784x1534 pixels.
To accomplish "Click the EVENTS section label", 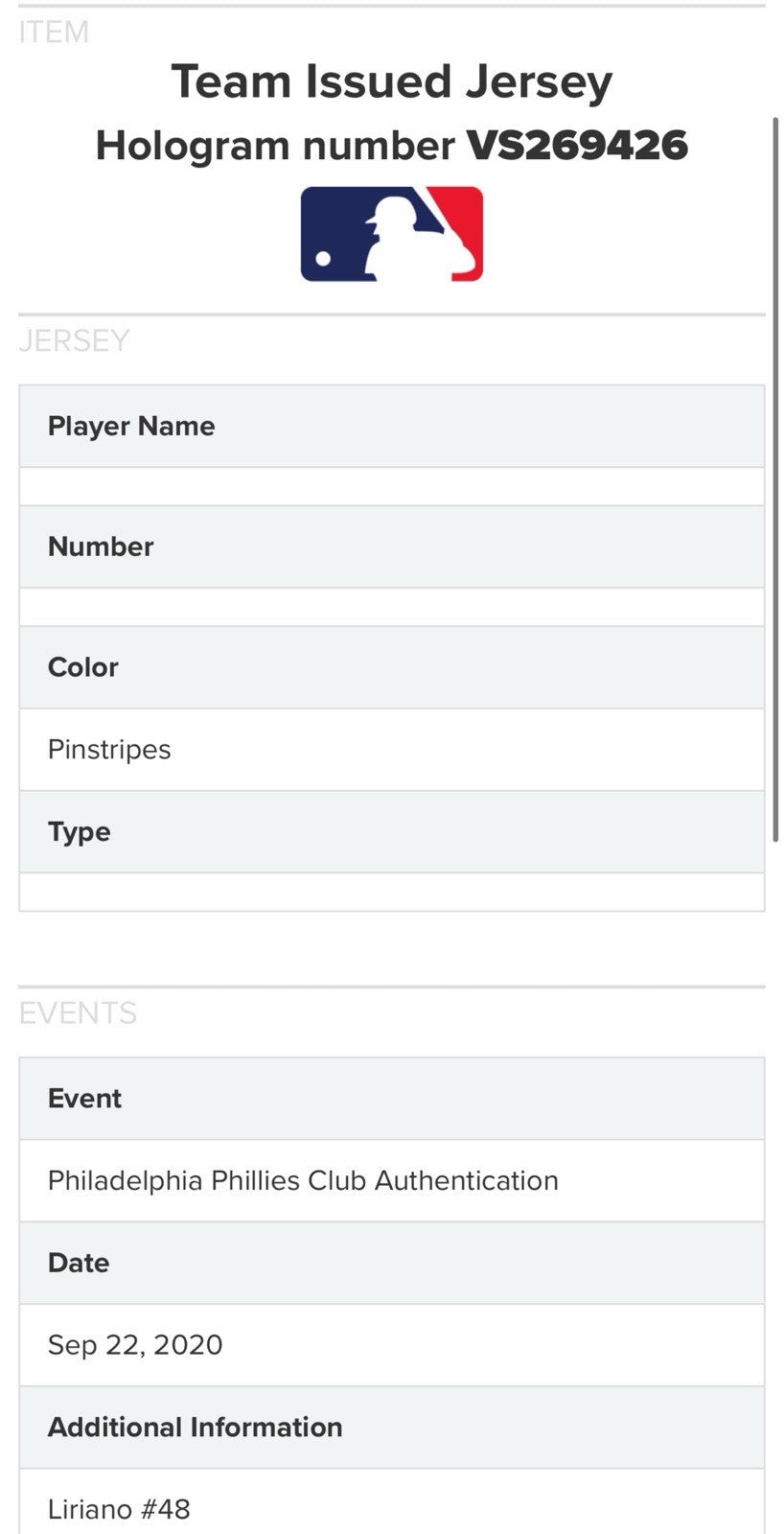I will [78, 1013].
